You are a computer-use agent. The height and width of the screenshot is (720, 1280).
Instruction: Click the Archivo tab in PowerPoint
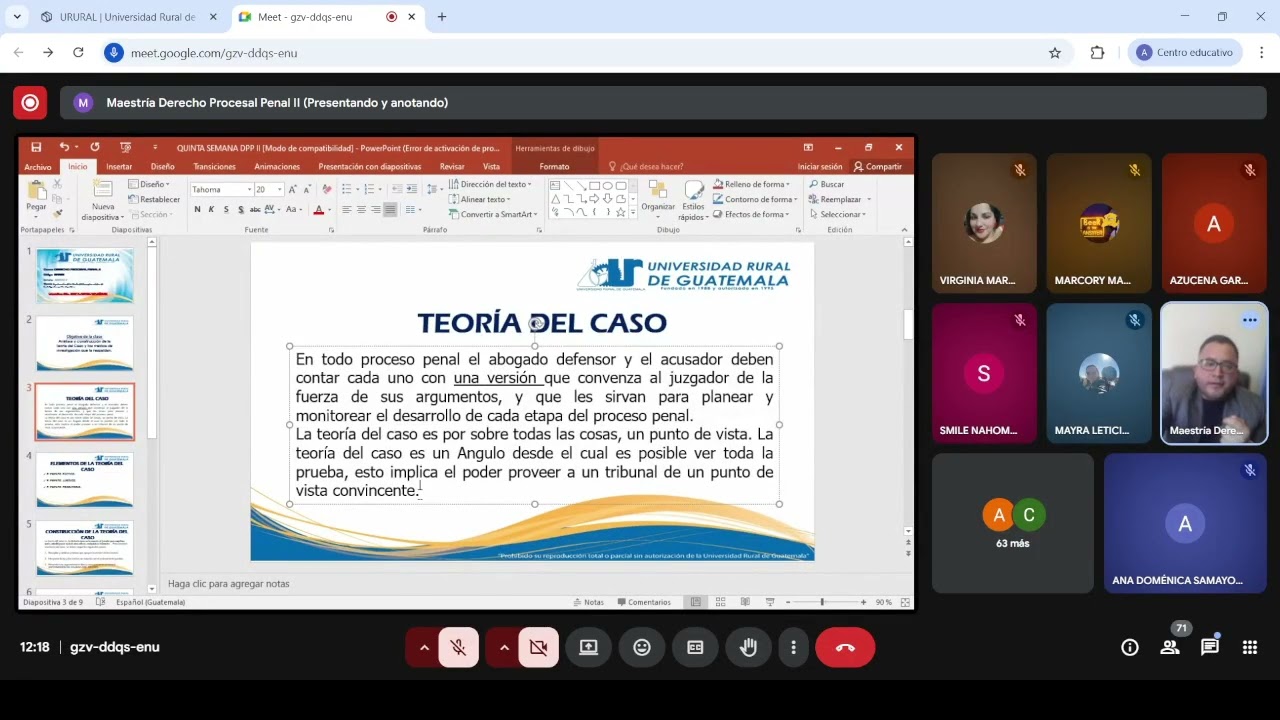tap(38, 167)
